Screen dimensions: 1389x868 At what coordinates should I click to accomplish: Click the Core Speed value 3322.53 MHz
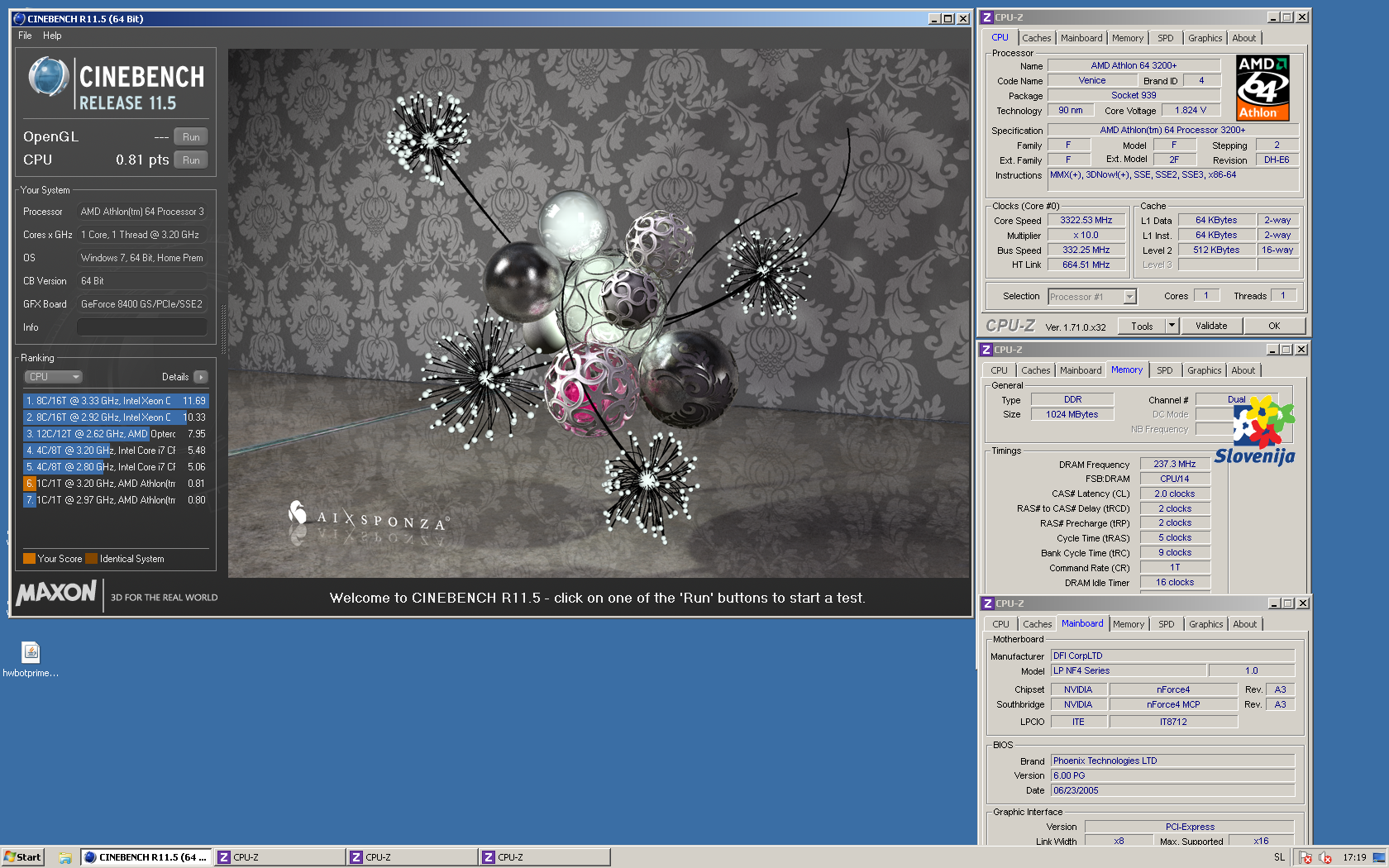[1086, 221]
